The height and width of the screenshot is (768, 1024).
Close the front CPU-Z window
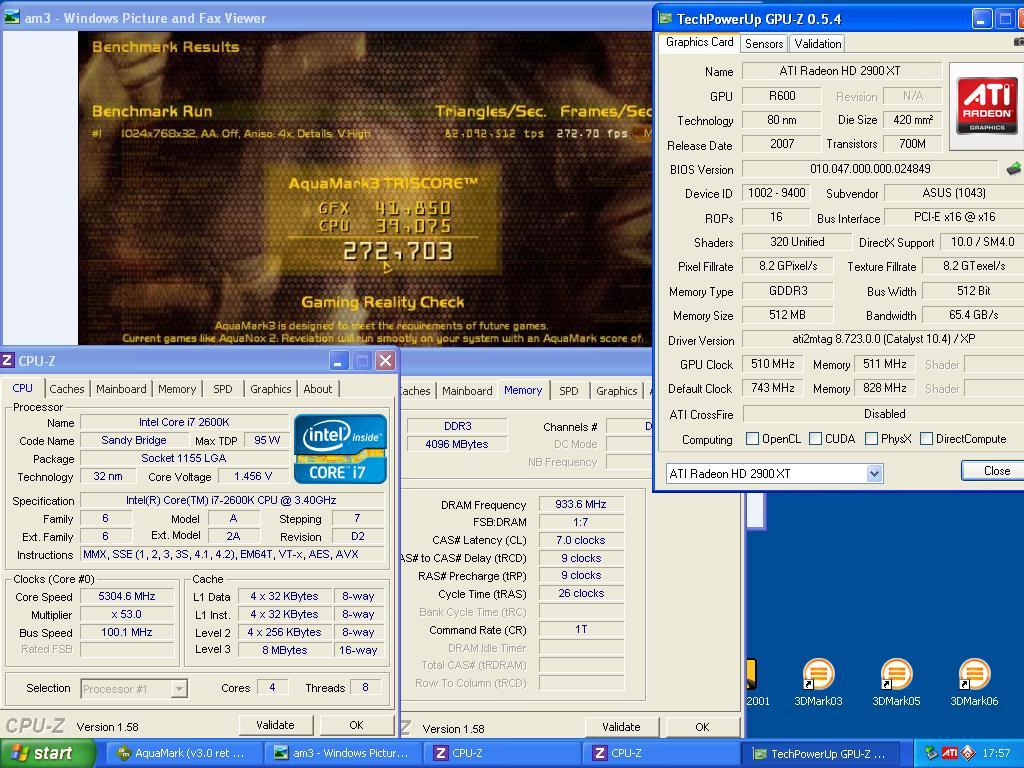pyautogui.click(x=385, y=360)
